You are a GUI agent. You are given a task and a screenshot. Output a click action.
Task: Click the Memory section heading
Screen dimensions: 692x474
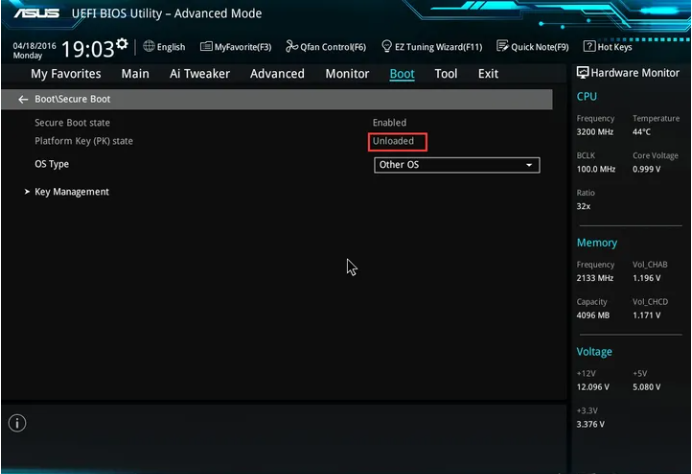597,243
